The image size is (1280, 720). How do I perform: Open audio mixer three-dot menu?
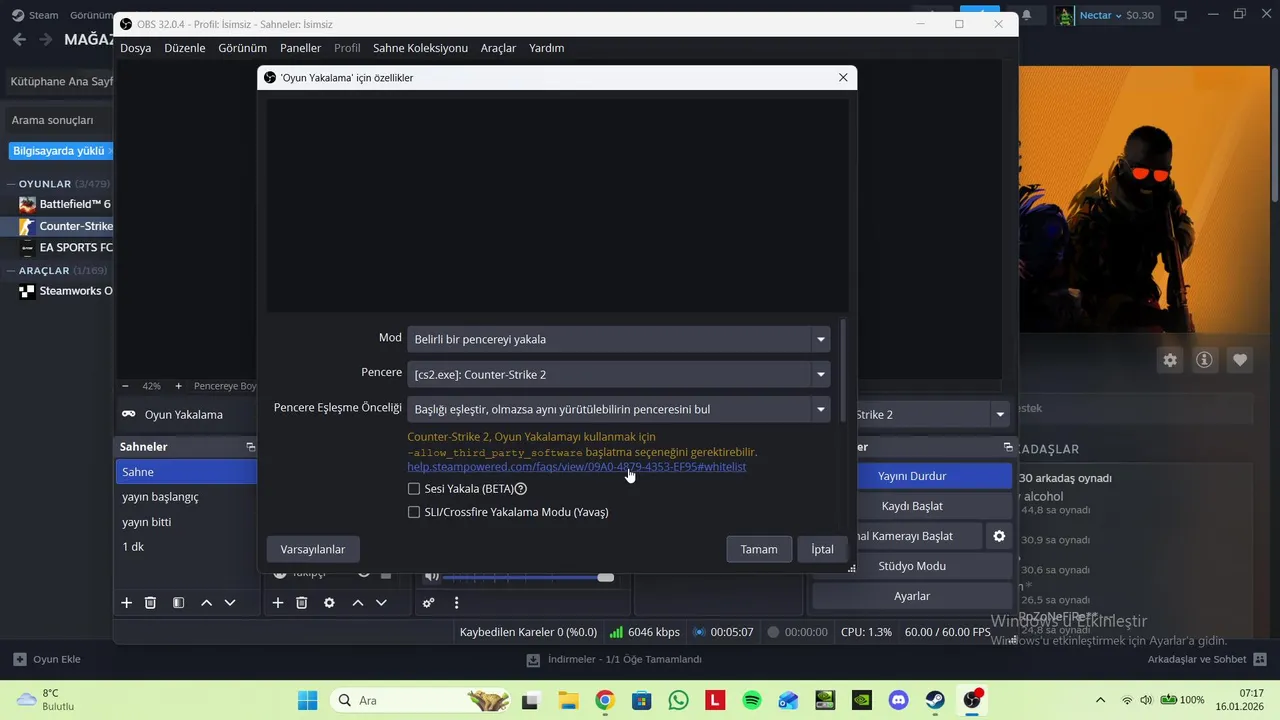click(x=457, y=603)
